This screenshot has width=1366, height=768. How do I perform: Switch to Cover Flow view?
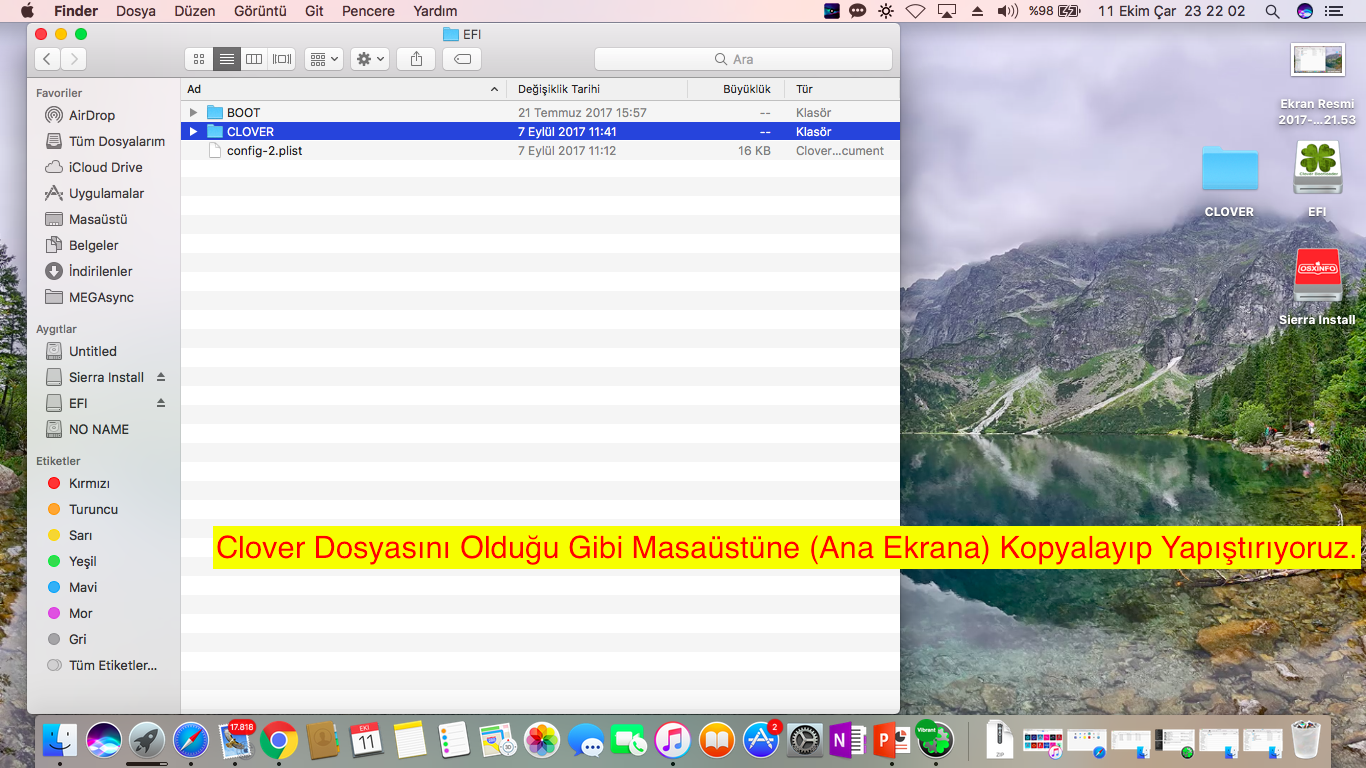tap(282, 59)
